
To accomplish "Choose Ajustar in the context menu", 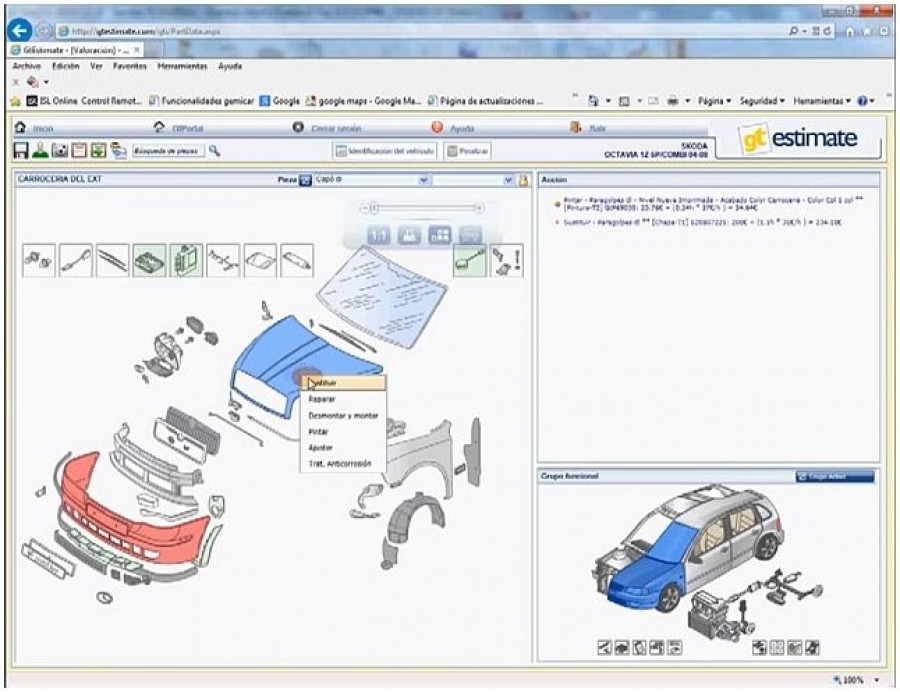I will pos(343,447).
